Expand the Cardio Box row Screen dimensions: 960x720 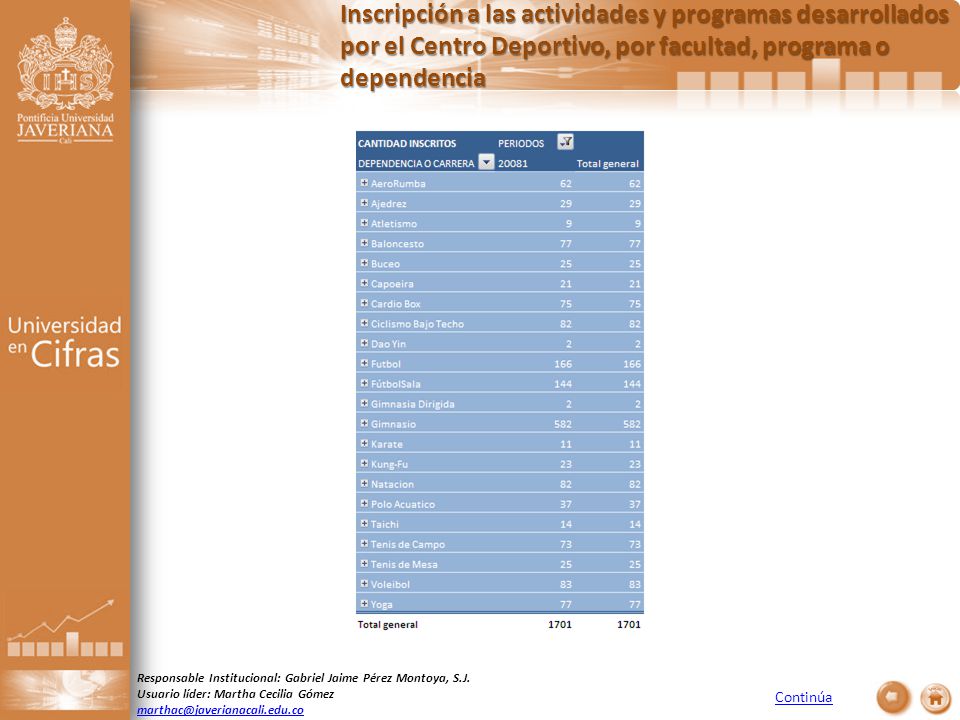[x=364, y=303]
